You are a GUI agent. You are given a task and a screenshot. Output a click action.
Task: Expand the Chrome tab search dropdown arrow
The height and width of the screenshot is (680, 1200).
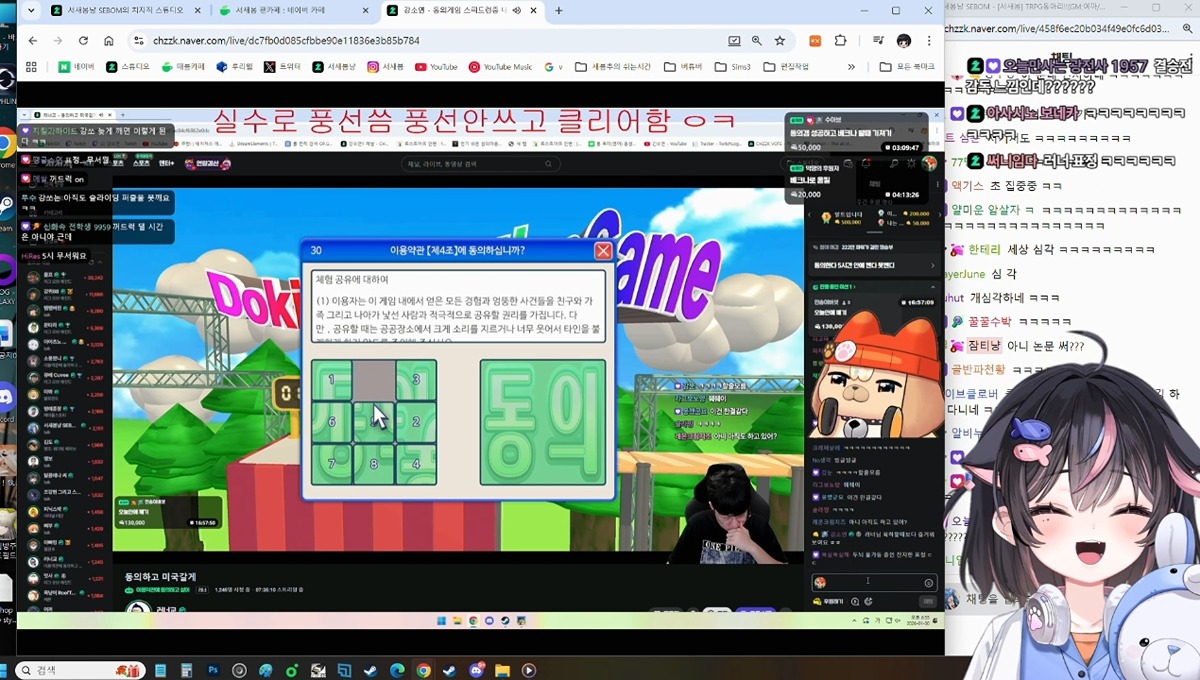[x=31, y=11]
